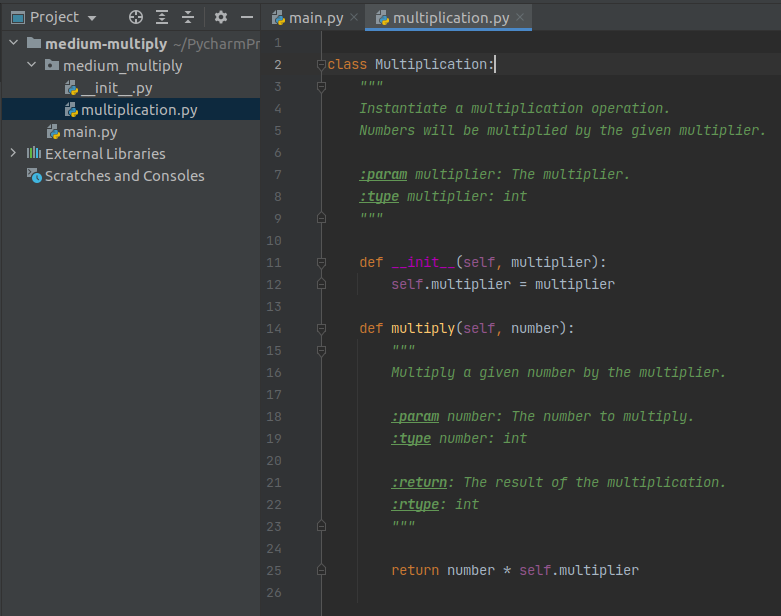Toggle fold marker for class Multiplication
The image size is (781, 616).
(321, 65)
